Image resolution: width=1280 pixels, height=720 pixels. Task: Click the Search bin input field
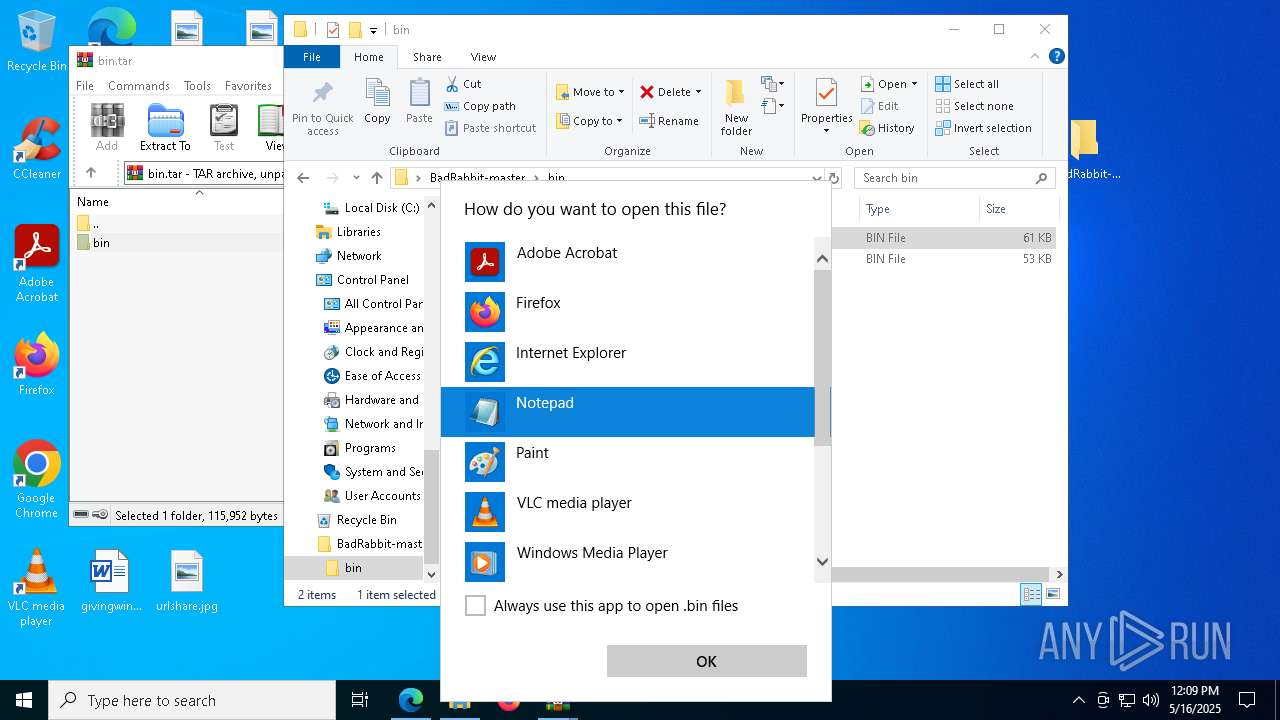tap(945, 178)
